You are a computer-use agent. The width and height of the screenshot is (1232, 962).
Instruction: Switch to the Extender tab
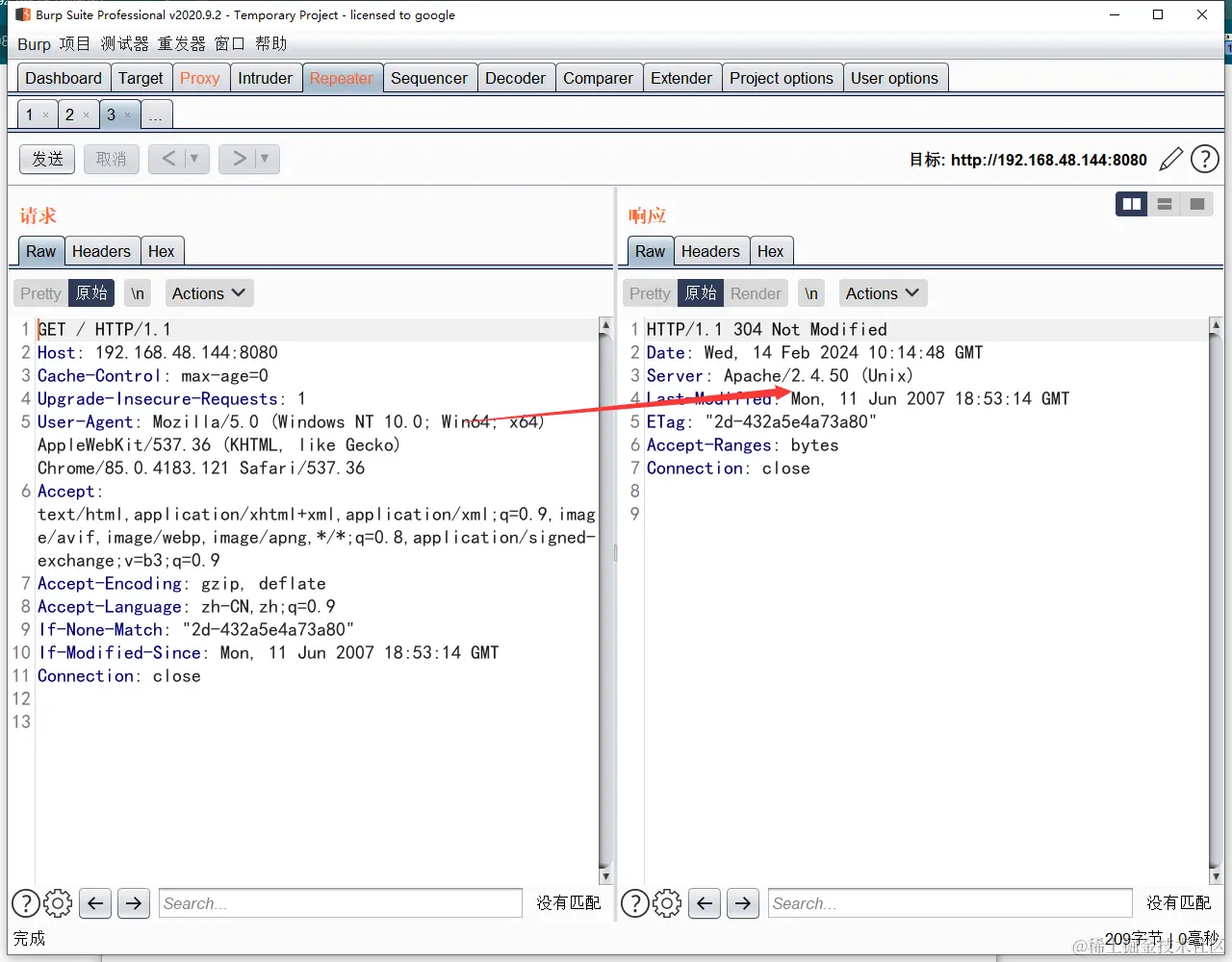[x=681, y=78]
